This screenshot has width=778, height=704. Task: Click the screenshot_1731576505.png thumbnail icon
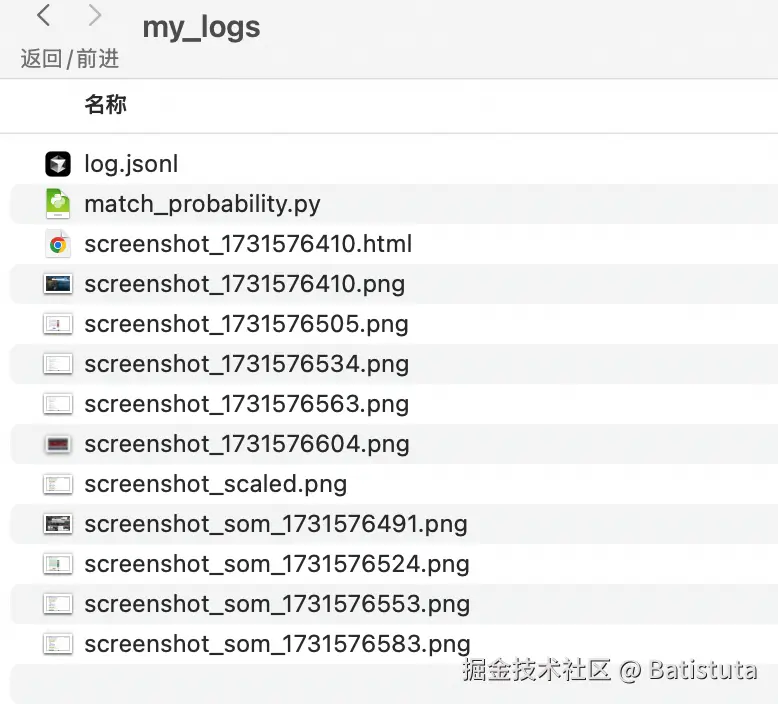tap(58, 324)
